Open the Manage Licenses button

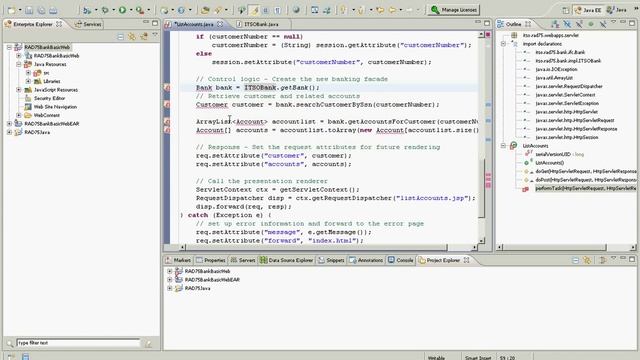453,10
